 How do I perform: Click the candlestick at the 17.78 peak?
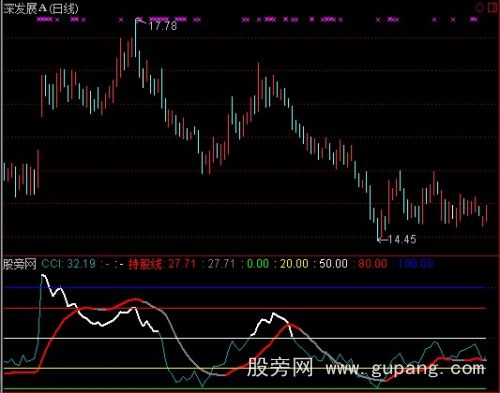point(136,38)
